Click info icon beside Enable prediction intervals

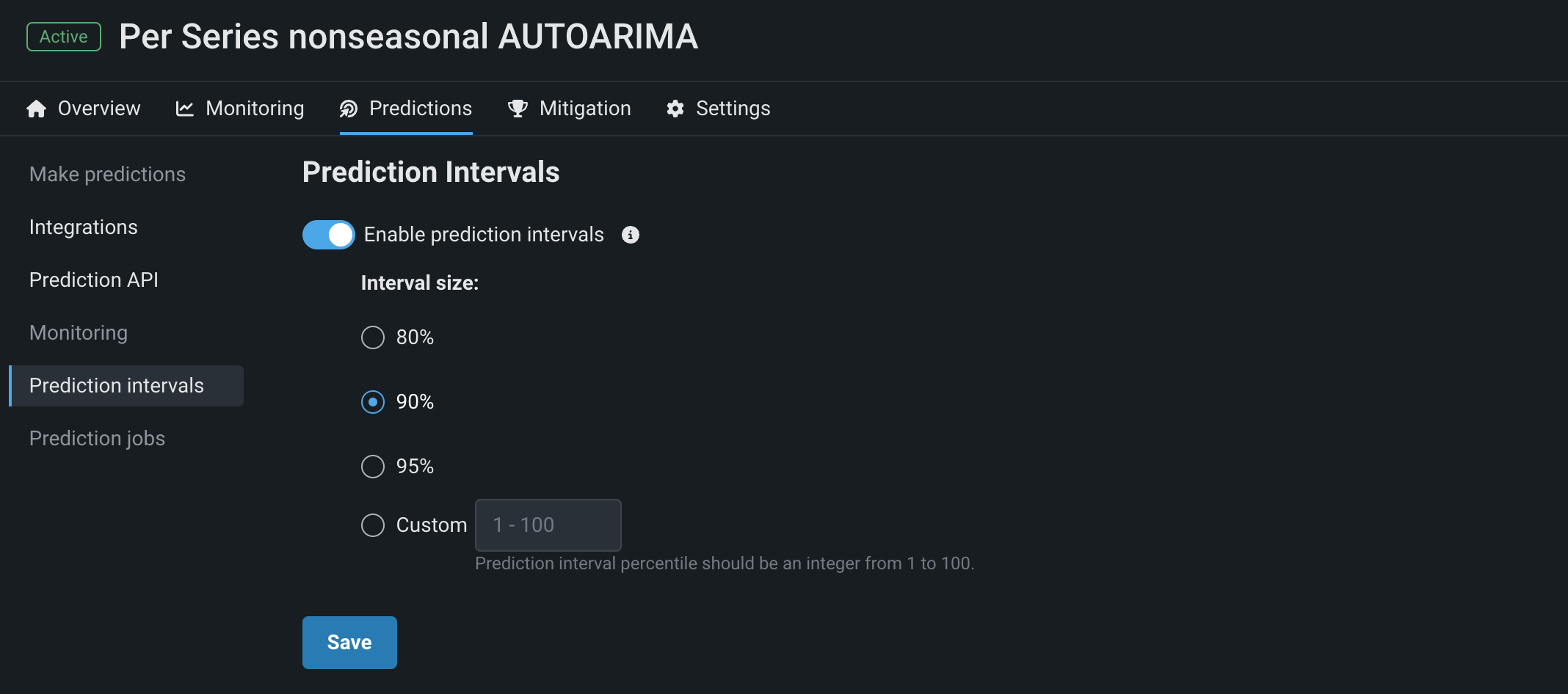pyautogui.click(x=631, y=235)
